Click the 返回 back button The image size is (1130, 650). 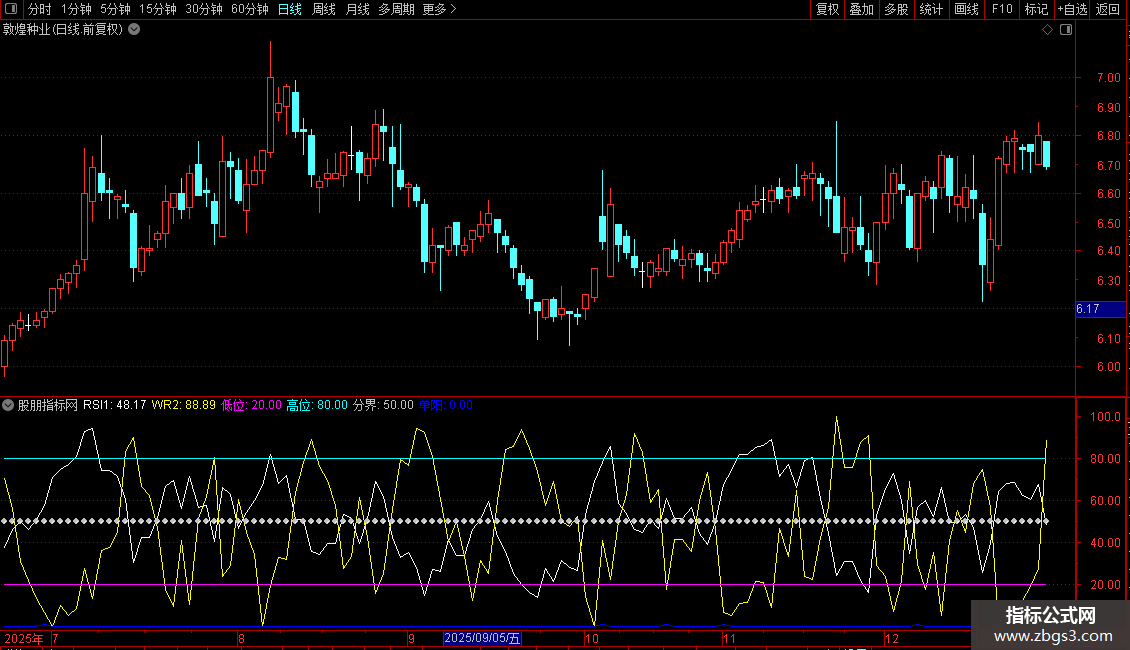coord(1108,9)
